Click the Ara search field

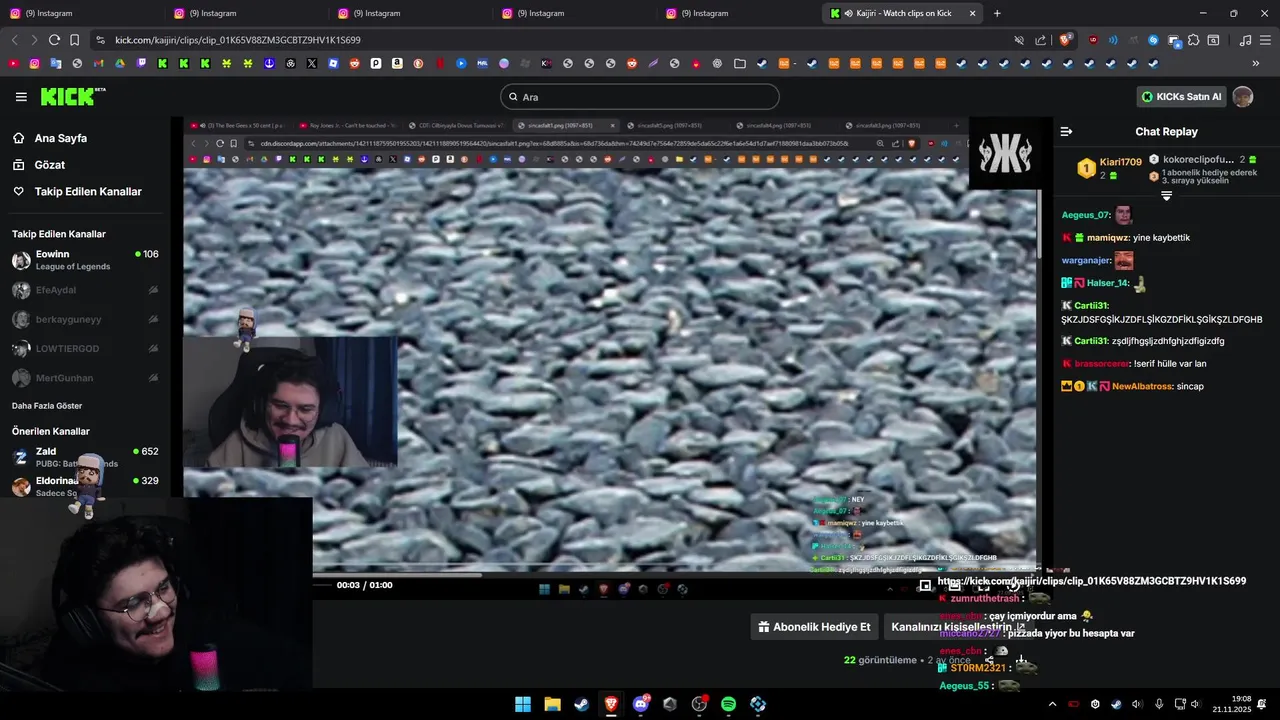(x=640, y=97)
